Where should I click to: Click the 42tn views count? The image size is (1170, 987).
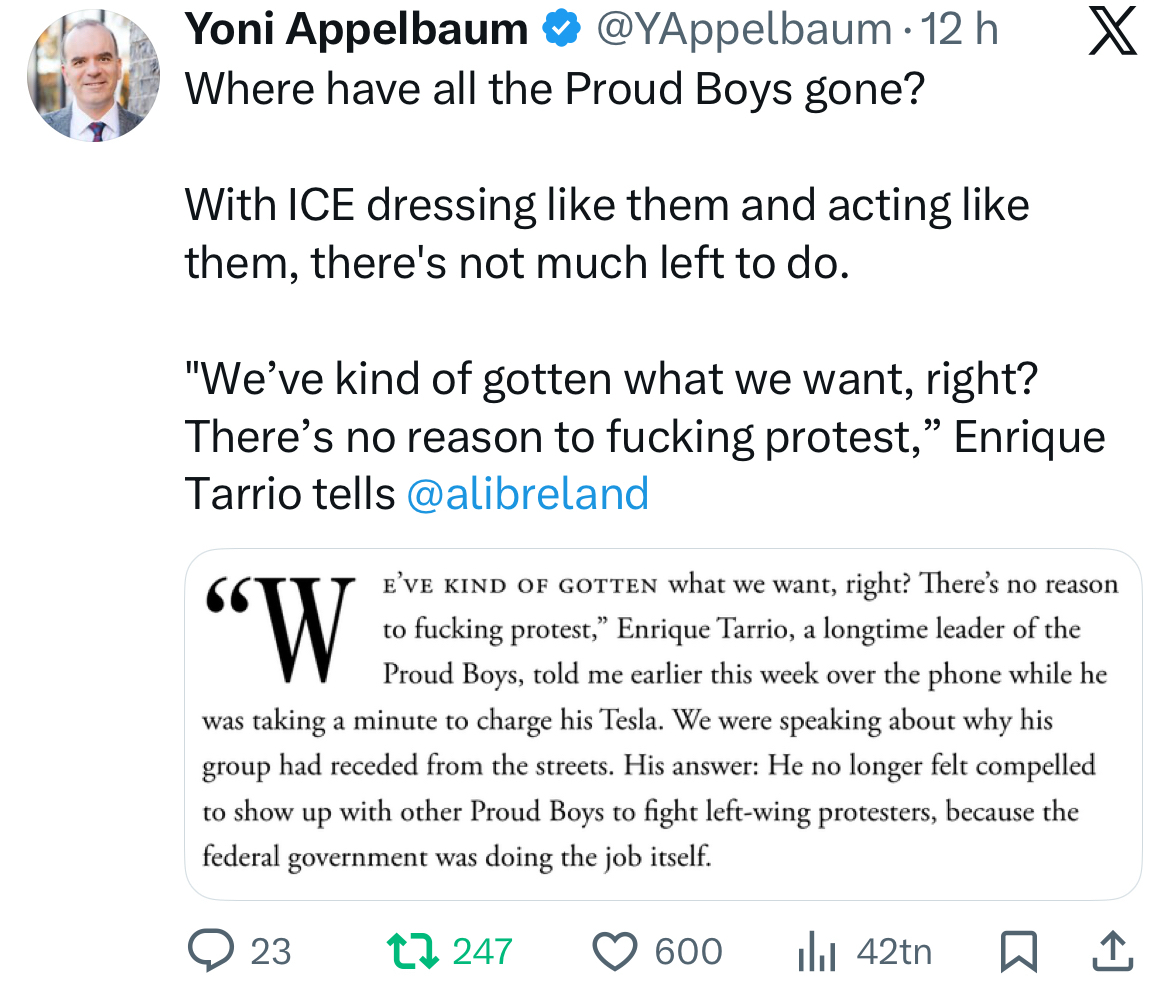(x=894, y=951)
